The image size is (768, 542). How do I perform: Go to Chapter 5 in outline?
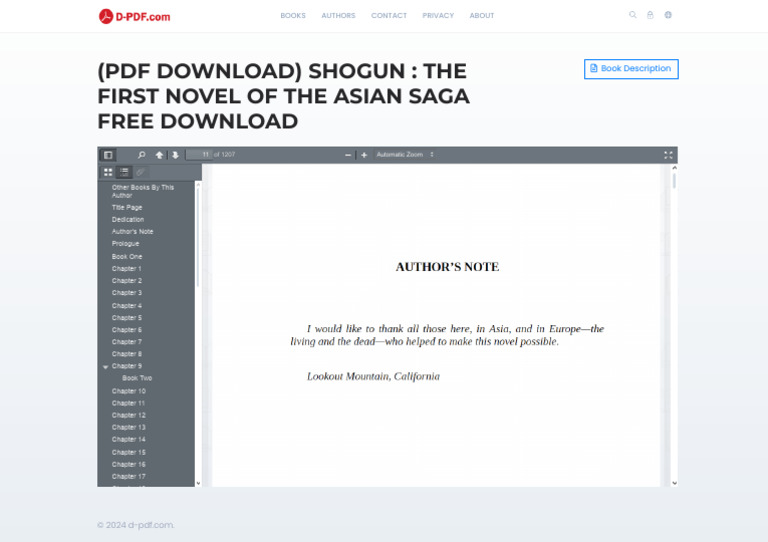[x=126, y=317]
